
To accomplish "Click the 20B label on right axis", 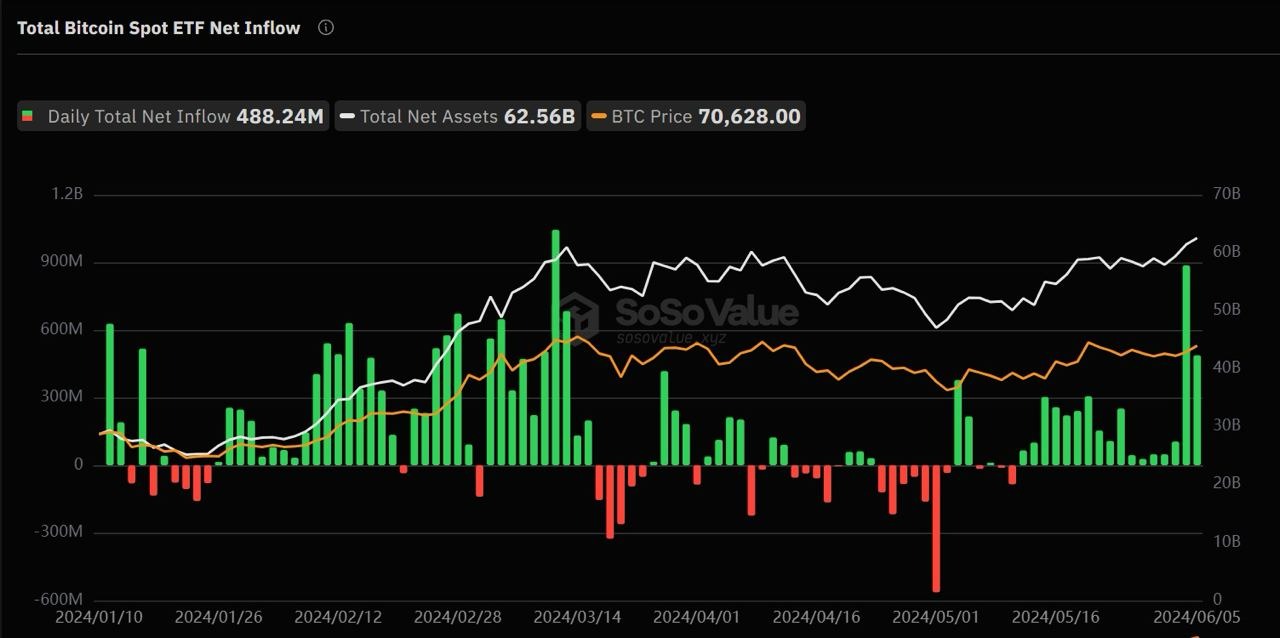I will tap(1226, 483).
